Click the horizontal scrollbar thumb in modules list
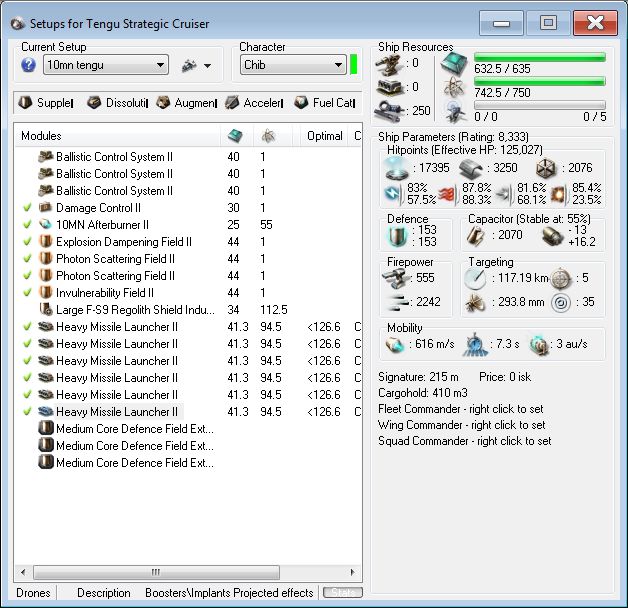628x608 pixels. [156, 572]
